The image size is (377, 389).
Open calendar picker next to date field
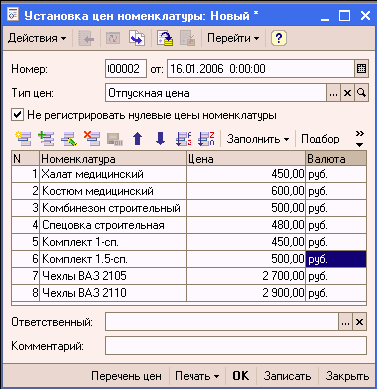361,69
